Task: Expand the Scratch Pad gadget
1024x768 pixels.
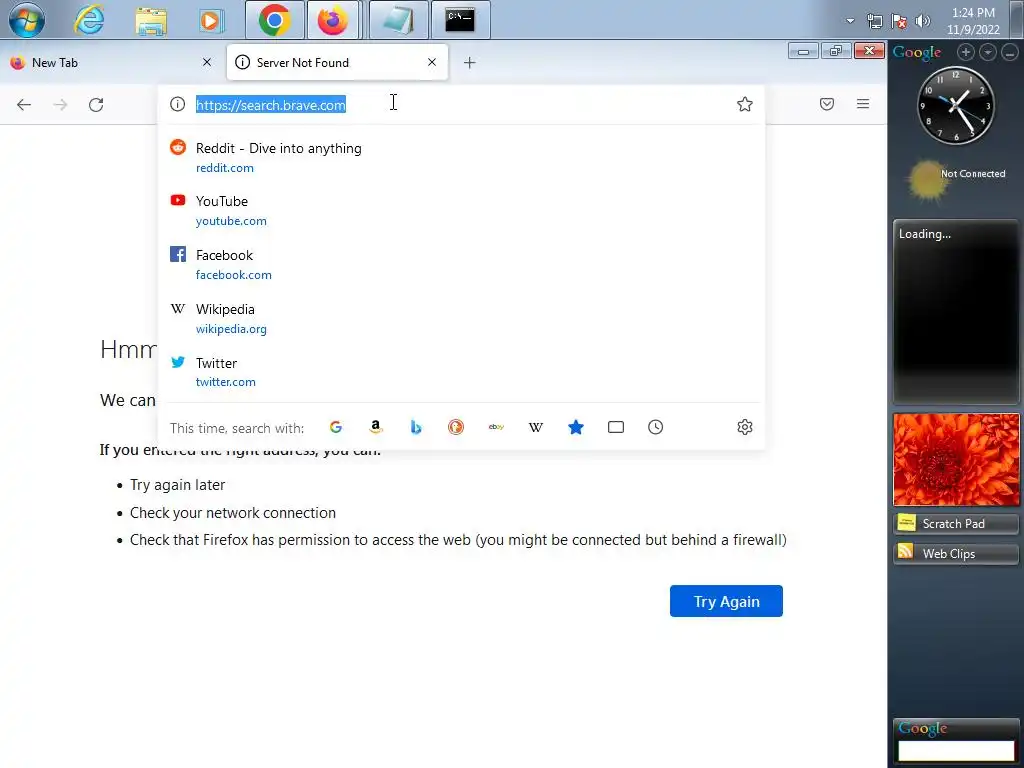Action: (x=956, y=524)
